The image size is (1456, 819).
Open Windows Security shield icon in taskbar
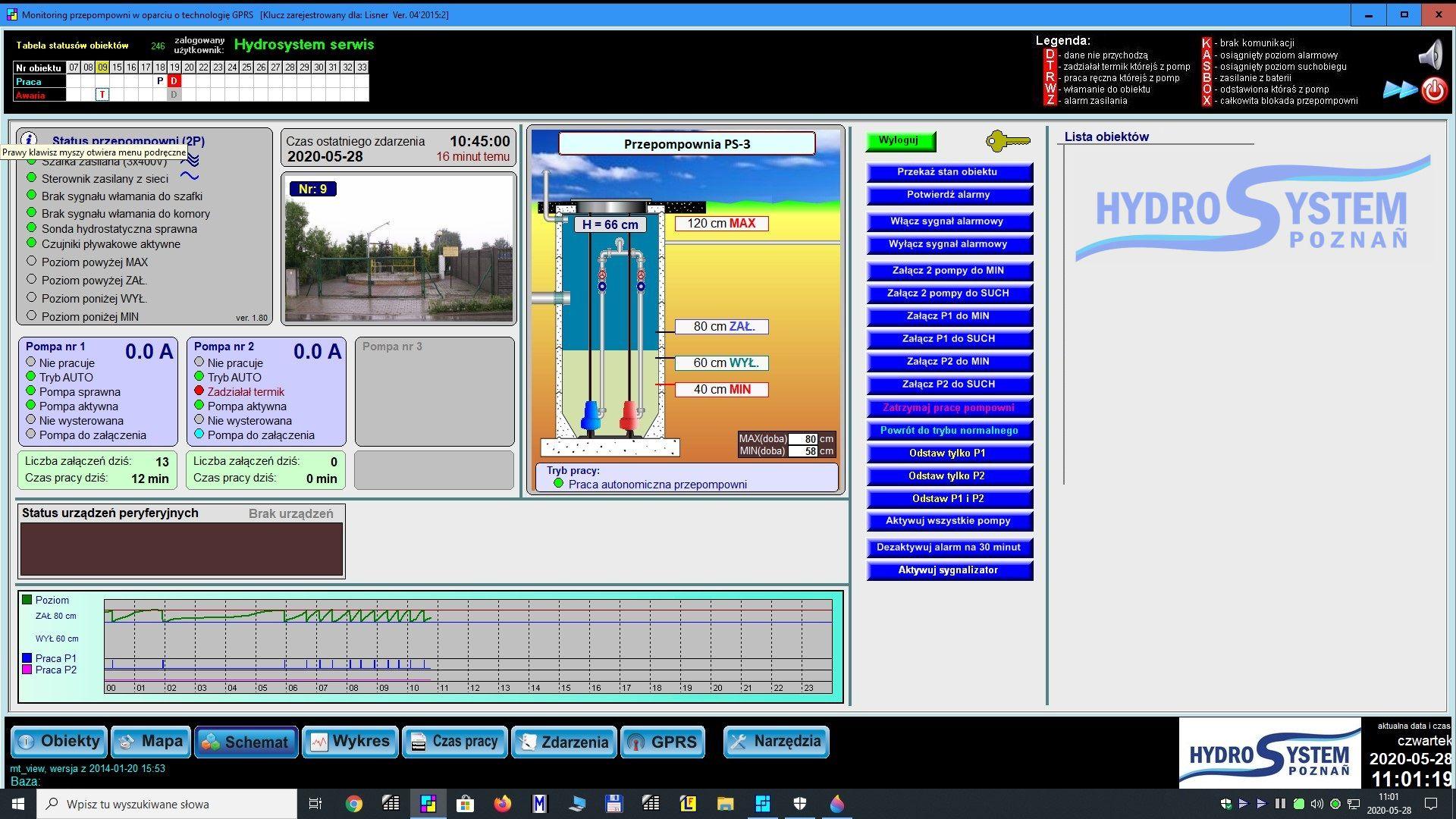pos(799,804)
